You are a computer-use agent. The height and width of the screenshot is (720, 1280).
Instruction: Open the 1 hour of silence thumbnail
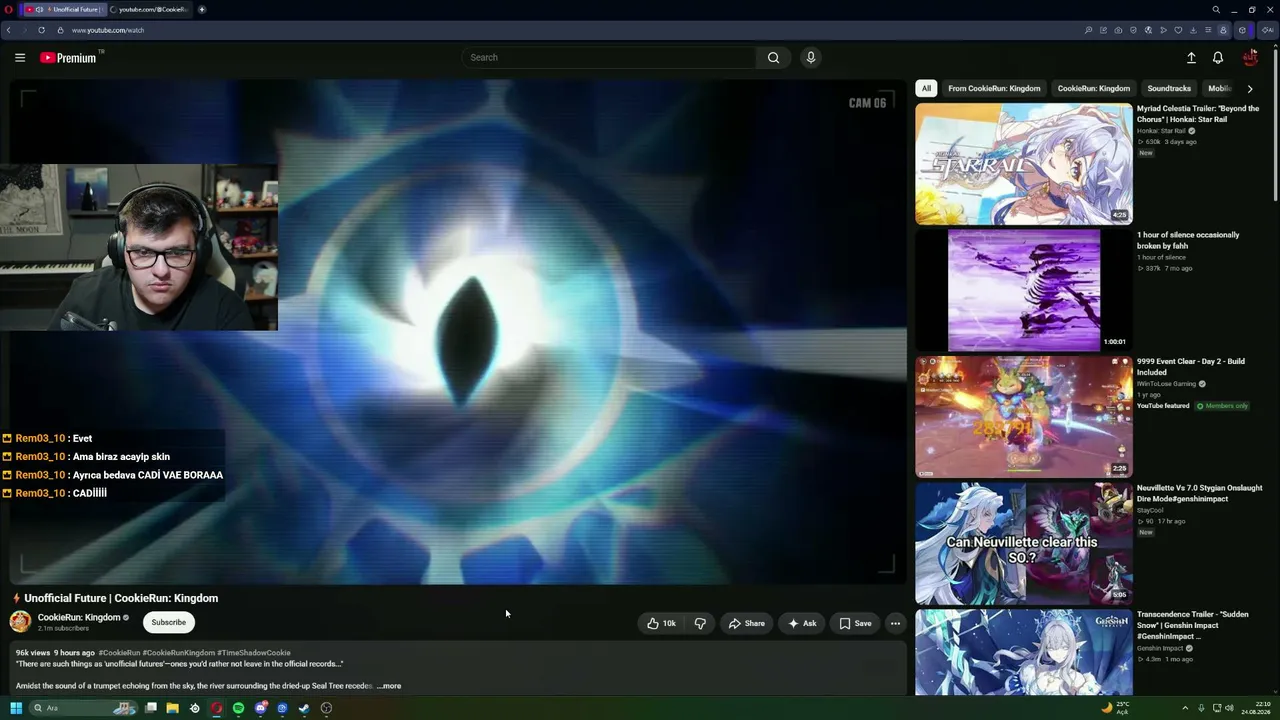pos(1024,290)
